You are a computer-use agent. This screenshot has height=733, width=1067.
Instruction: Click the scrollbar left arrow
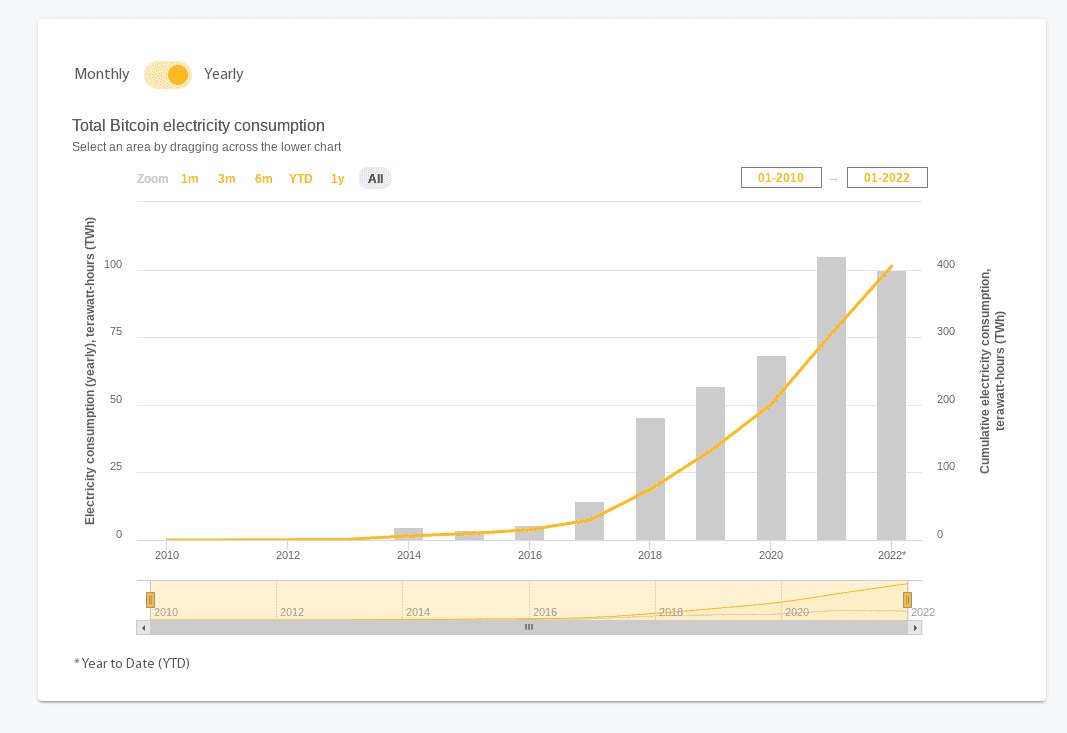pos(144,628)
